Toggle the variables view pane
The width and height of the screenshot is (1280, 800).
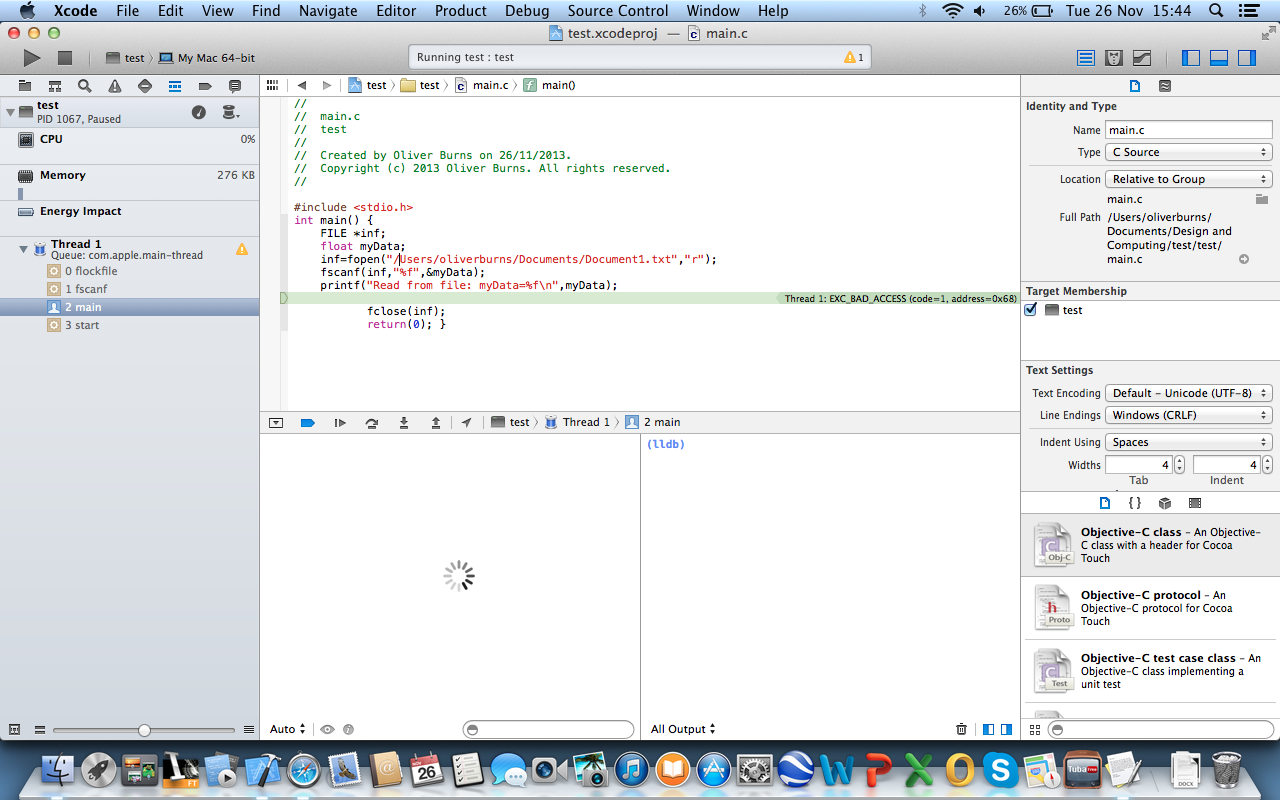point(988,730)
